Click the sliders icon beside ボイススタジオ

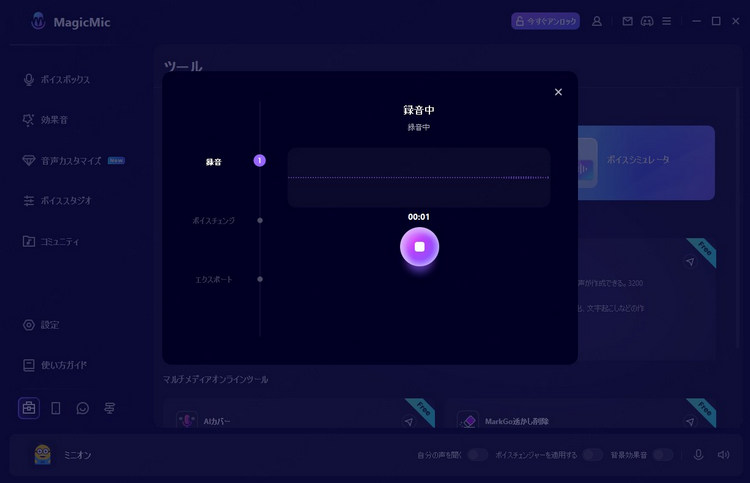point(29,201)
